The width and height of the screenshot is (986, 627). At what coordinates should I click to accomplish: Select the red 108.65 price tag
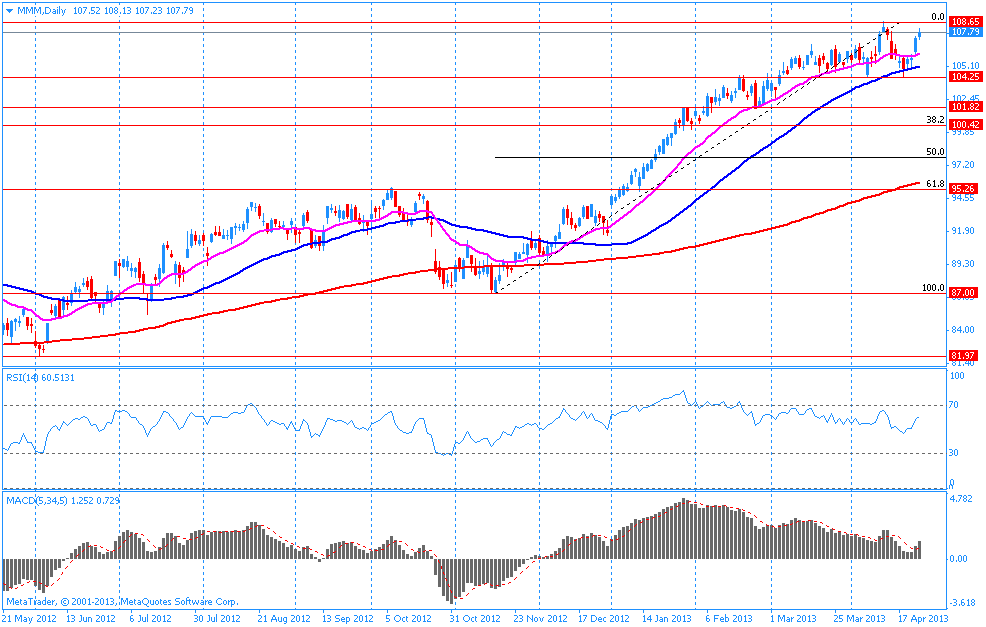pyautogui.click(x=965, y=22)
